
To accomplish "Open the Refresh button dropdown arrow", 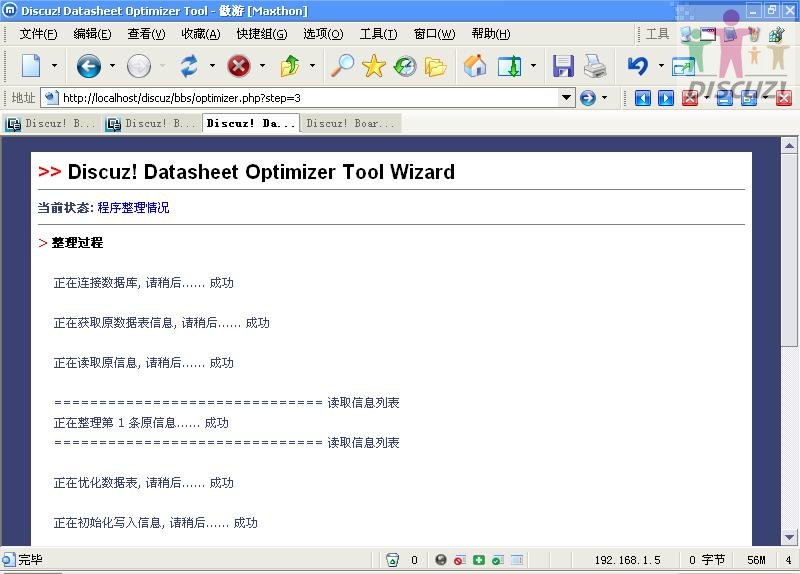I will pos(212,66).
